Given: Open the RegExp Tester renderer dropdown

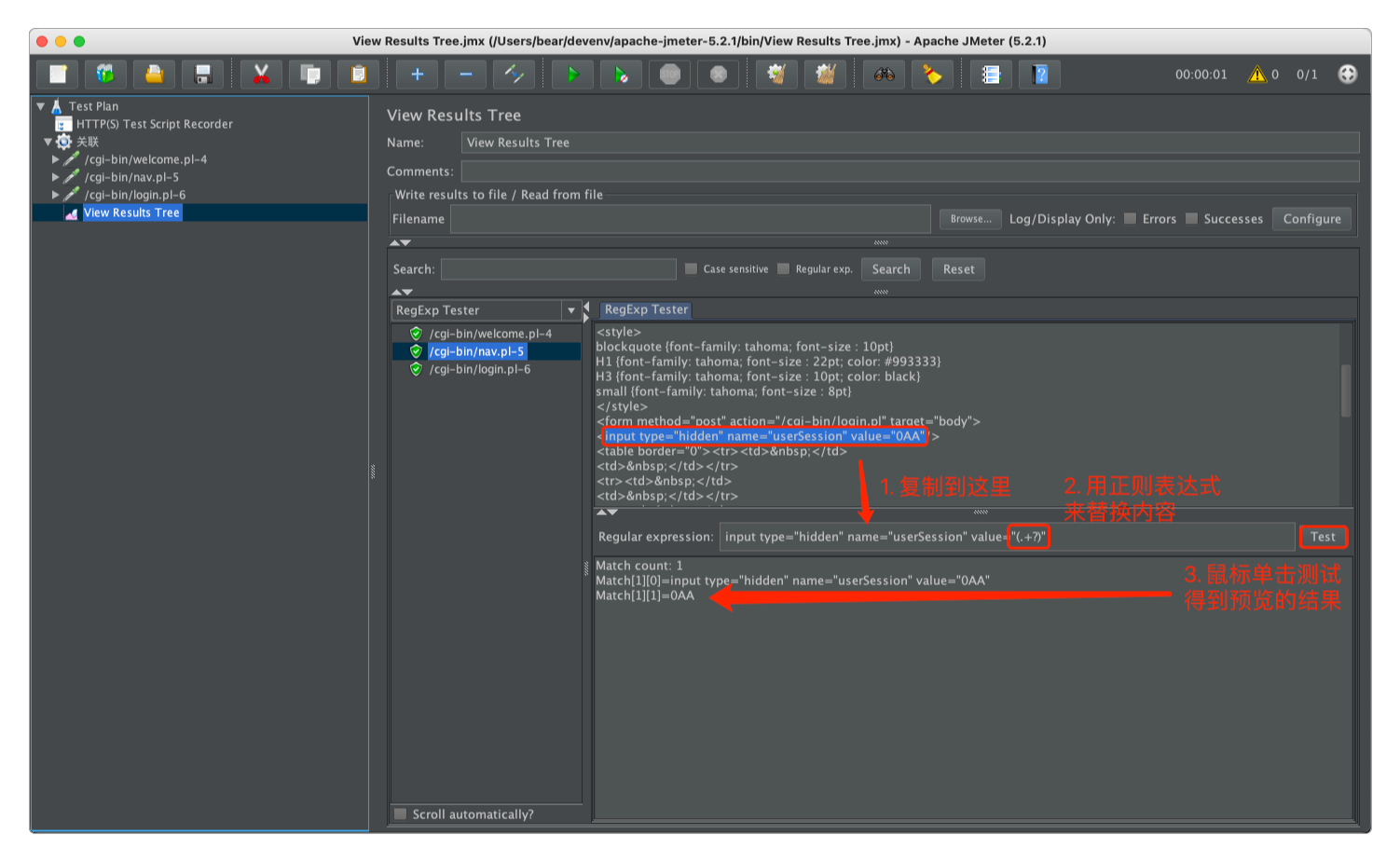Looking at the screenshot, I should click(x=571, y=310).
